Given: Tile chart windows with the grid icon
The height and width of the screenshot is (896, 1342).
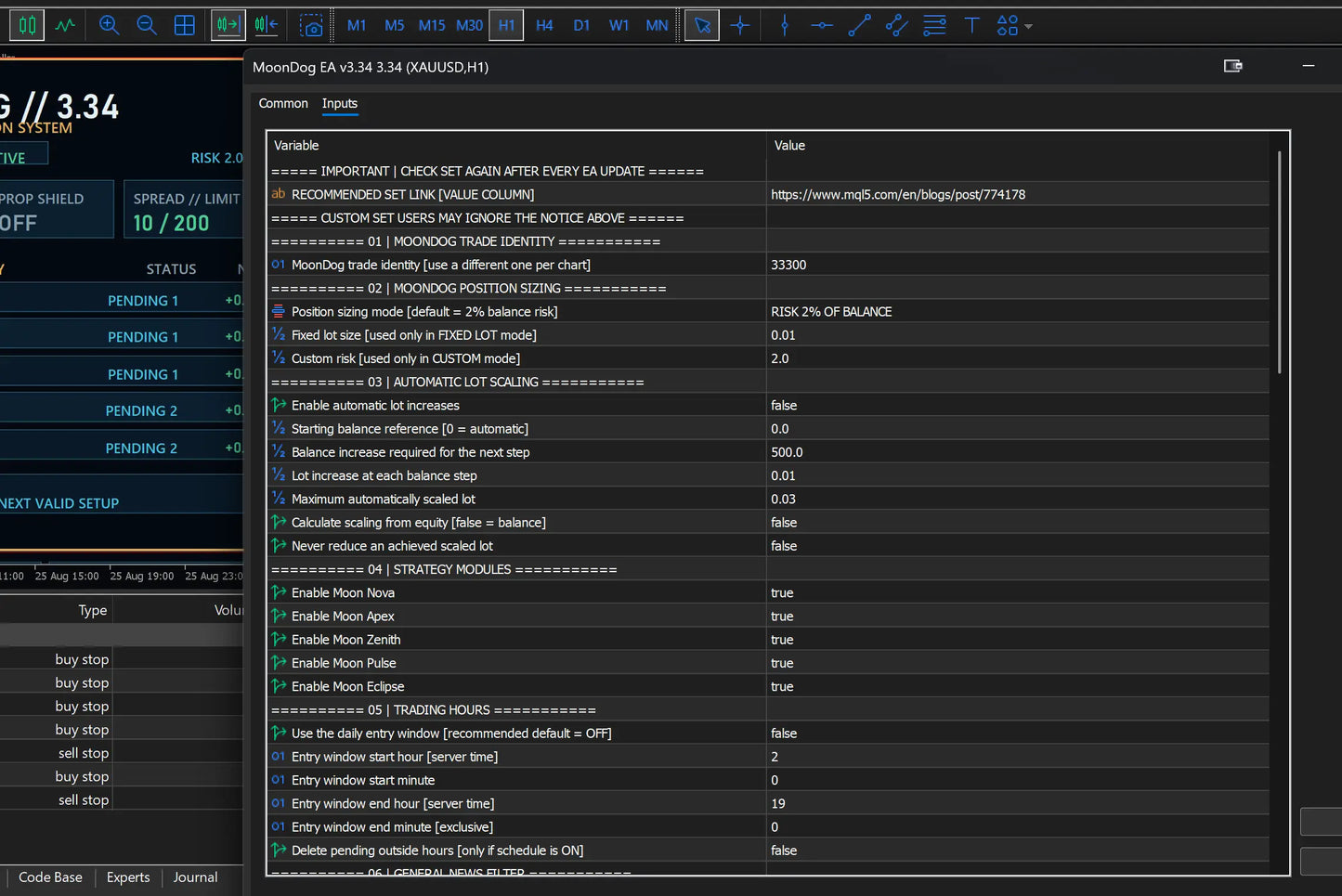Looking at the screenshot, I should (x=185, y=25).
